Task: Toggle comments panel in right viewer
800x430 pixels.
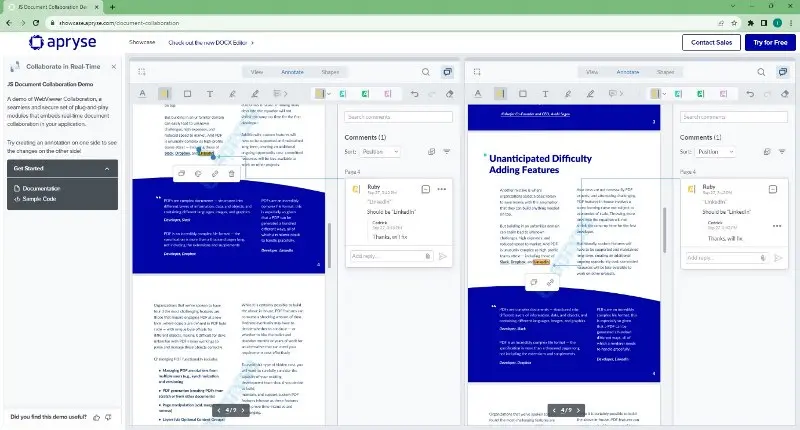Action: [x=783, y=72]
